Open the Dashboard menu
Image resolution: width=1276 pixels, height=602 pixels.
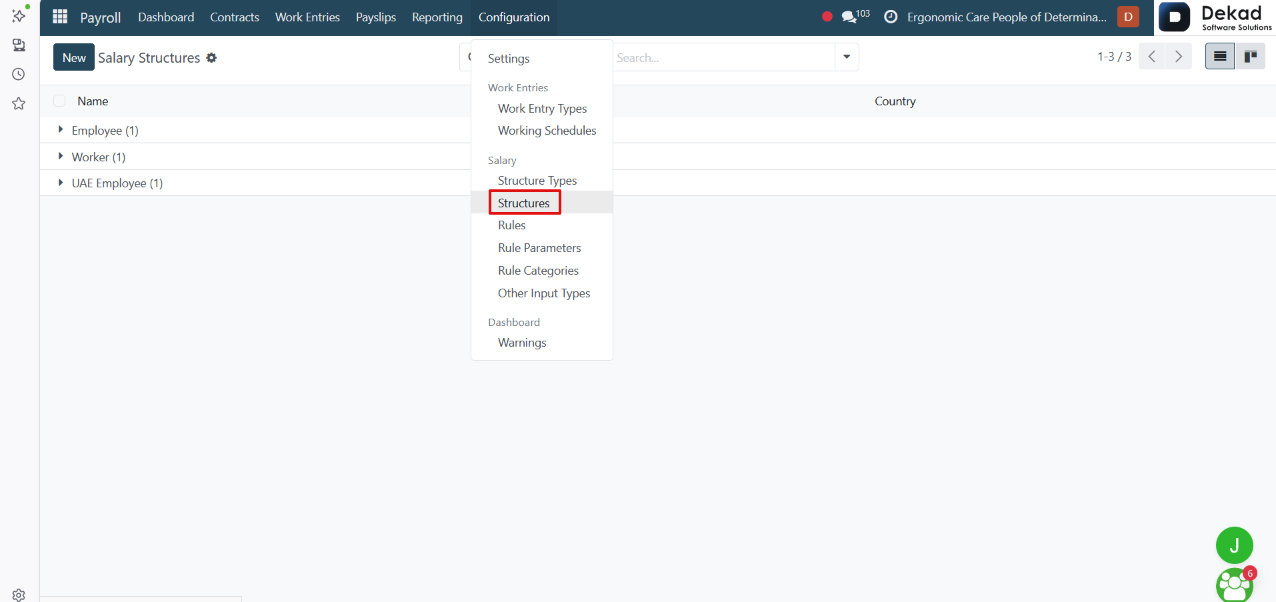tap(166, 17)
